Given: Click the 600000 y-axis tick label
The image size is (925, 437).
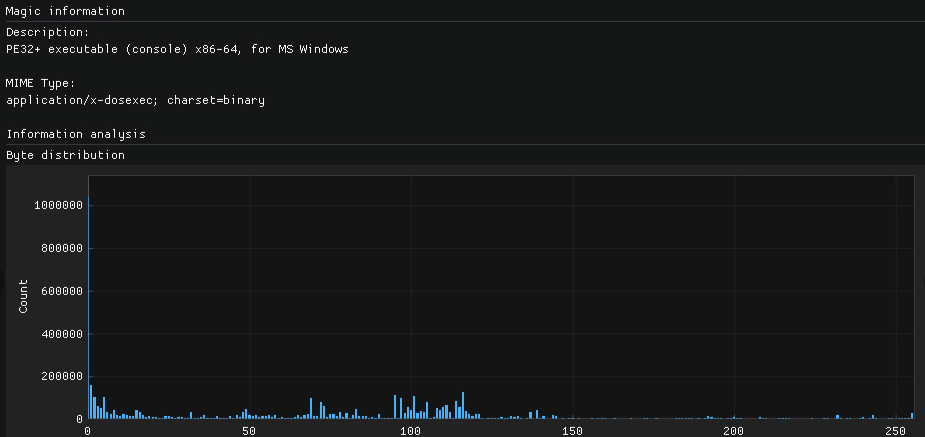Looking at the screenshot, I should point(61,291).
